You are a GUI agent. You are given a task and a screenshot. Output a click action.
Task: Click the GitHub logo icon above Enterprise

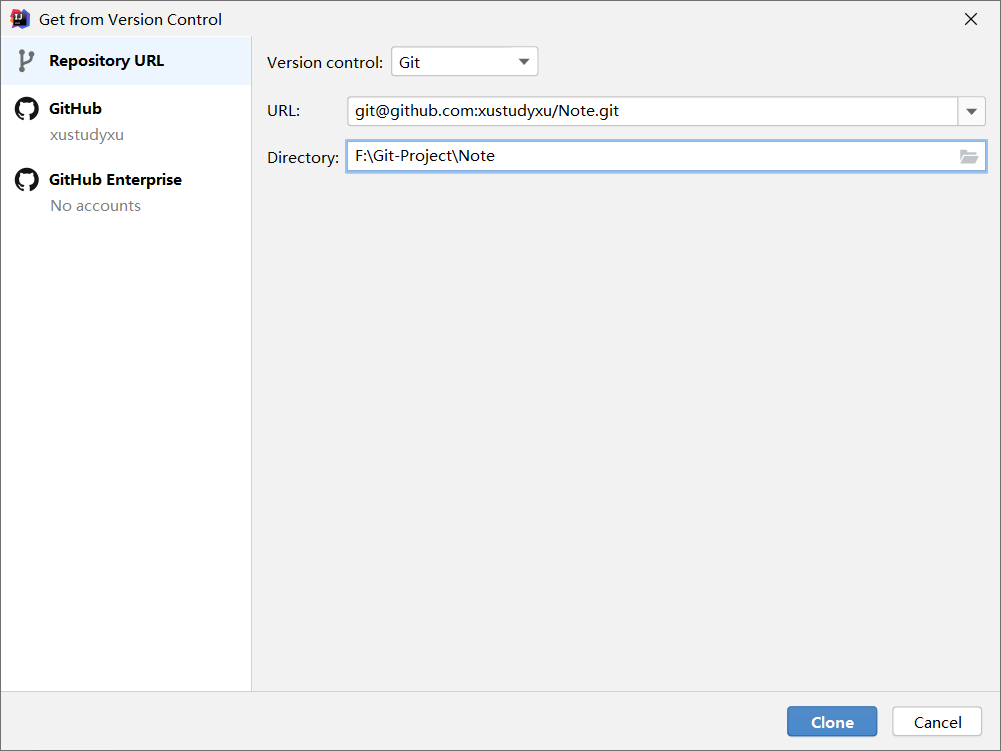[27, 109]
